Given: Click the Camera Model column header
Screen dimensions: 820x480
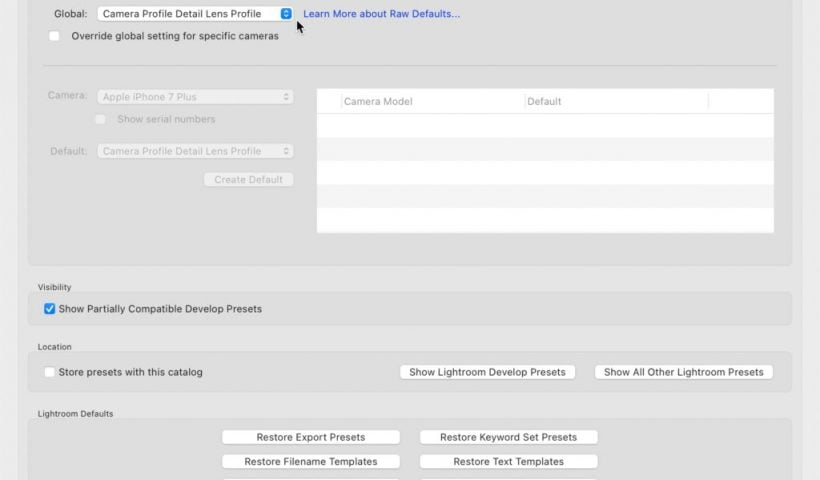Looking at the screenshot, I should tap(430, 101).
